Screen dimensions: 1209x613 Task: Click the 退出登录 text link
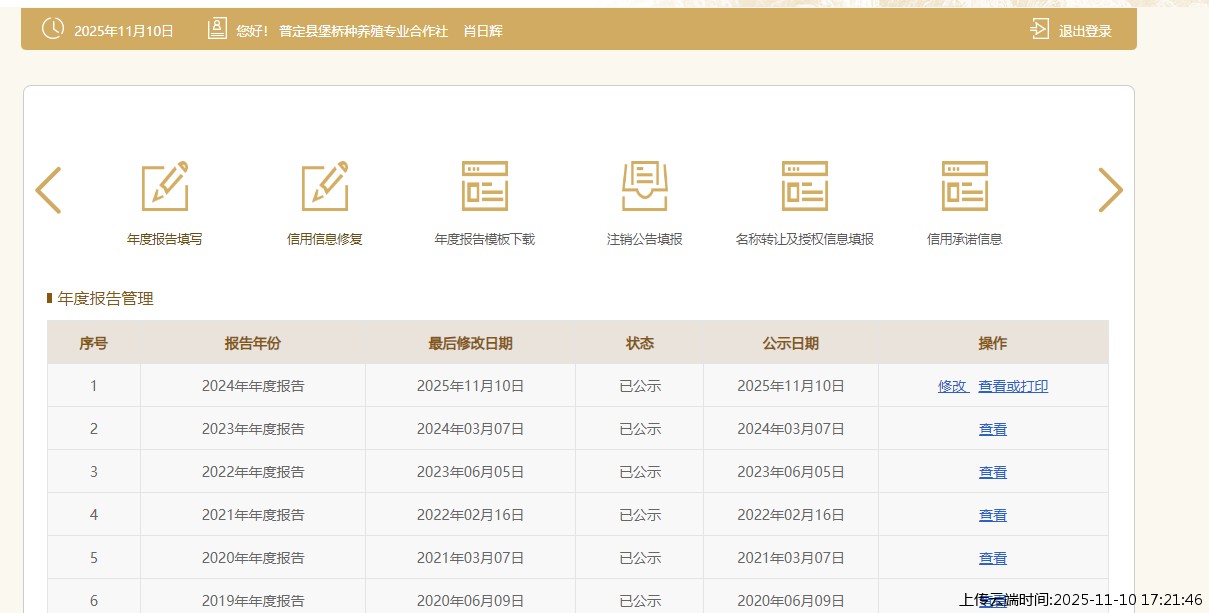point(1085,31)
